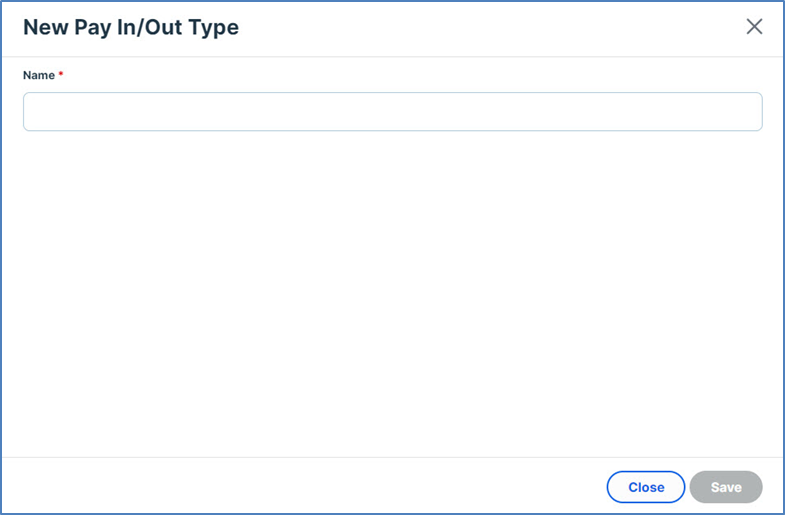Viewport: 785px width, 515px height.
Task: Select the Save button next to Close
Action: pos(726,487)
